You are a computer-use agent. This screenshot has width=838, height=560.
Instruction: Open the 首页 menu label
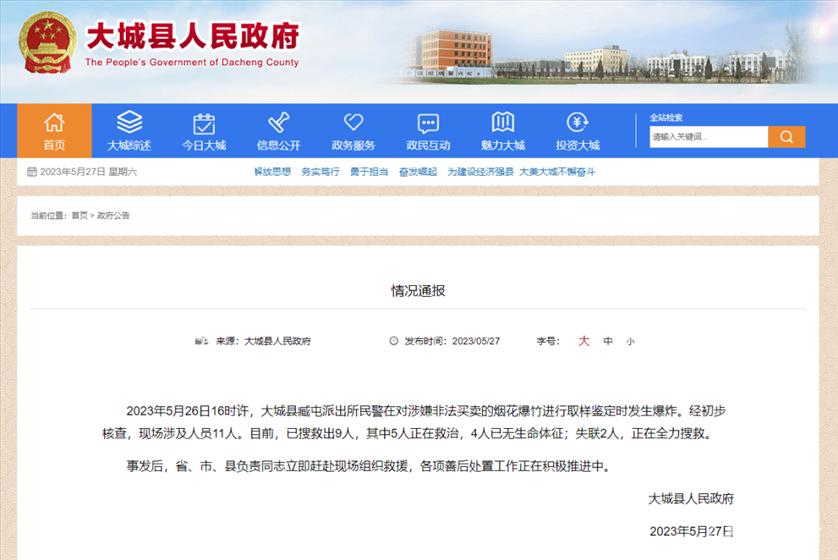[54, 145]
